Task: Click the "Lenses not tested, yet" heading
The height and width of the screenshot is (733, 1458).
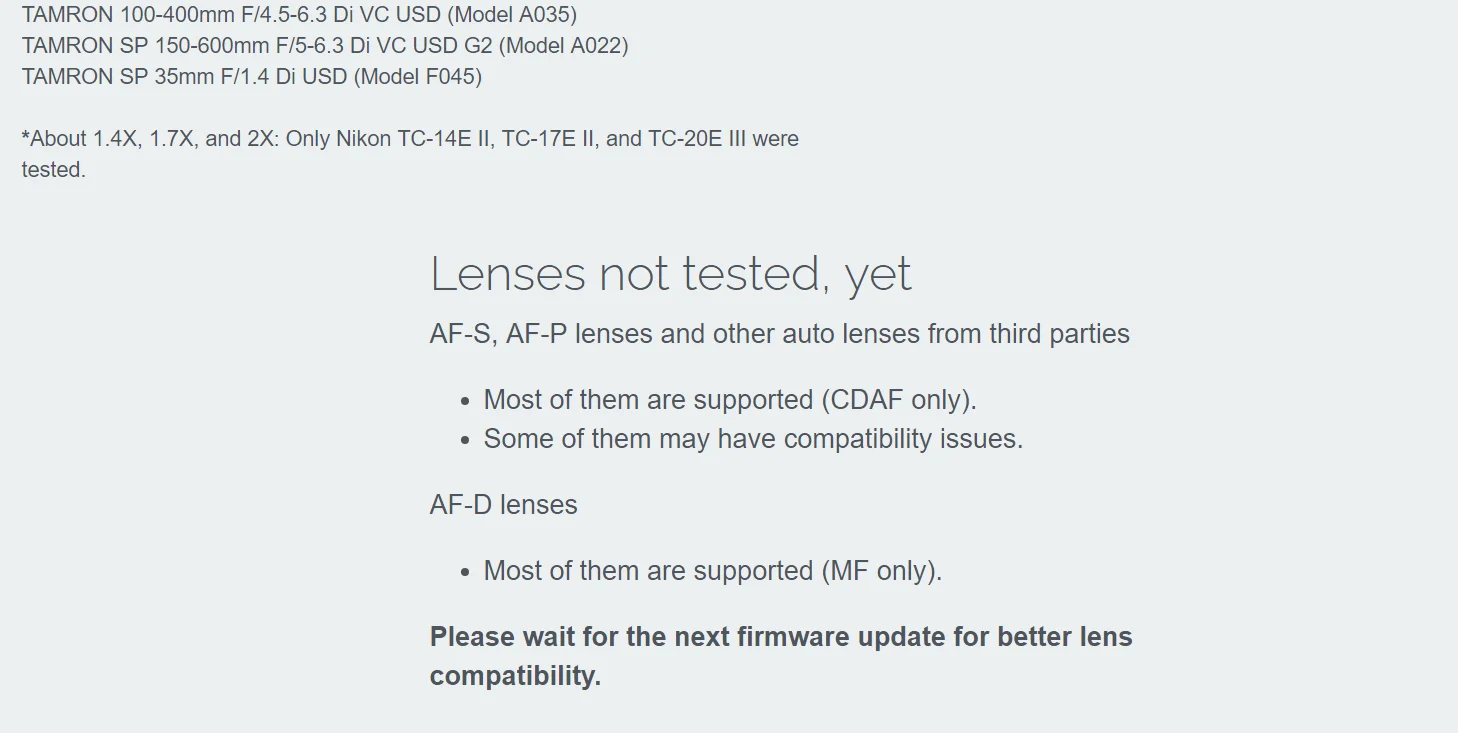Action: tap(670, 274)
